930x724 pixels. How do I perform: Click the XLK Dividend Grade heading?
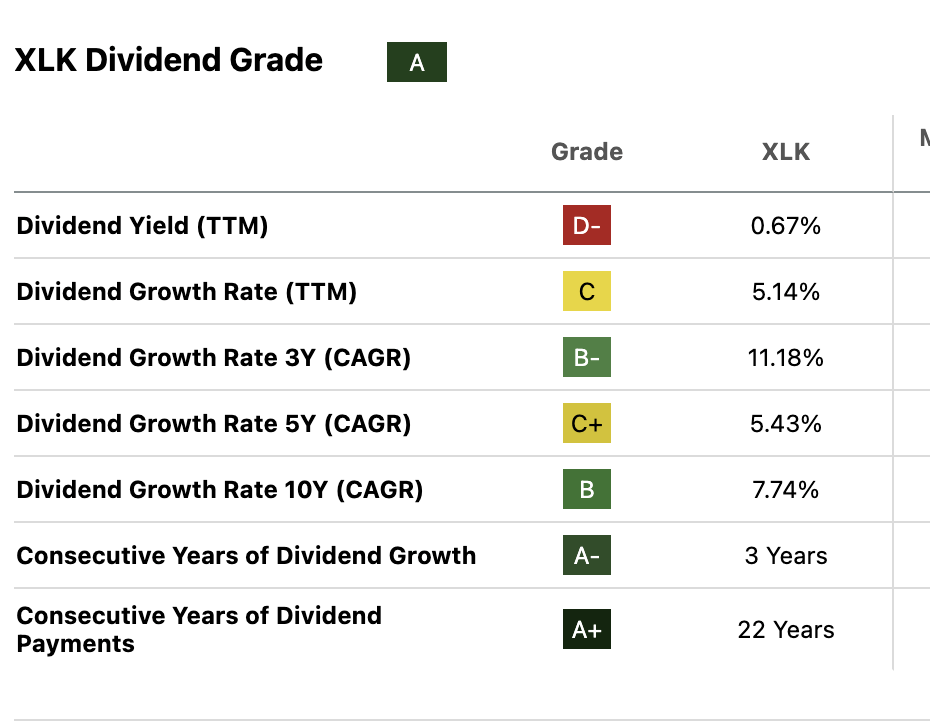pyautogui.click(x=169, y=61)
